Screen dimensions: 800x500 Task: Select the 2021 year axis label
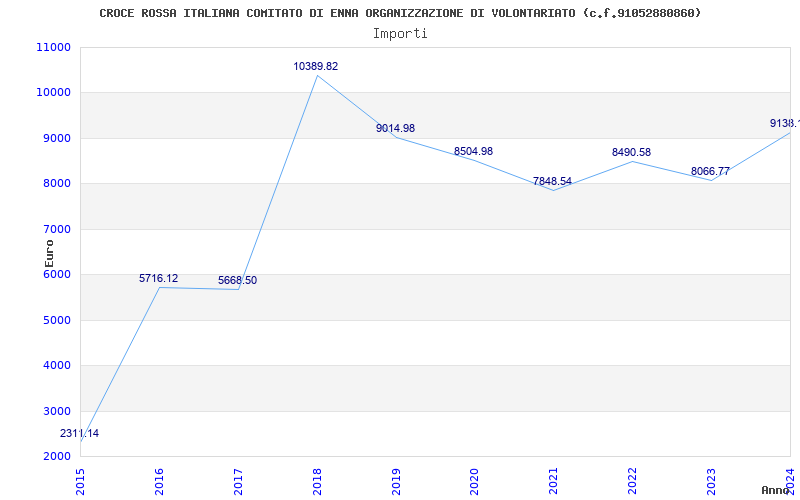click(554, 481)
